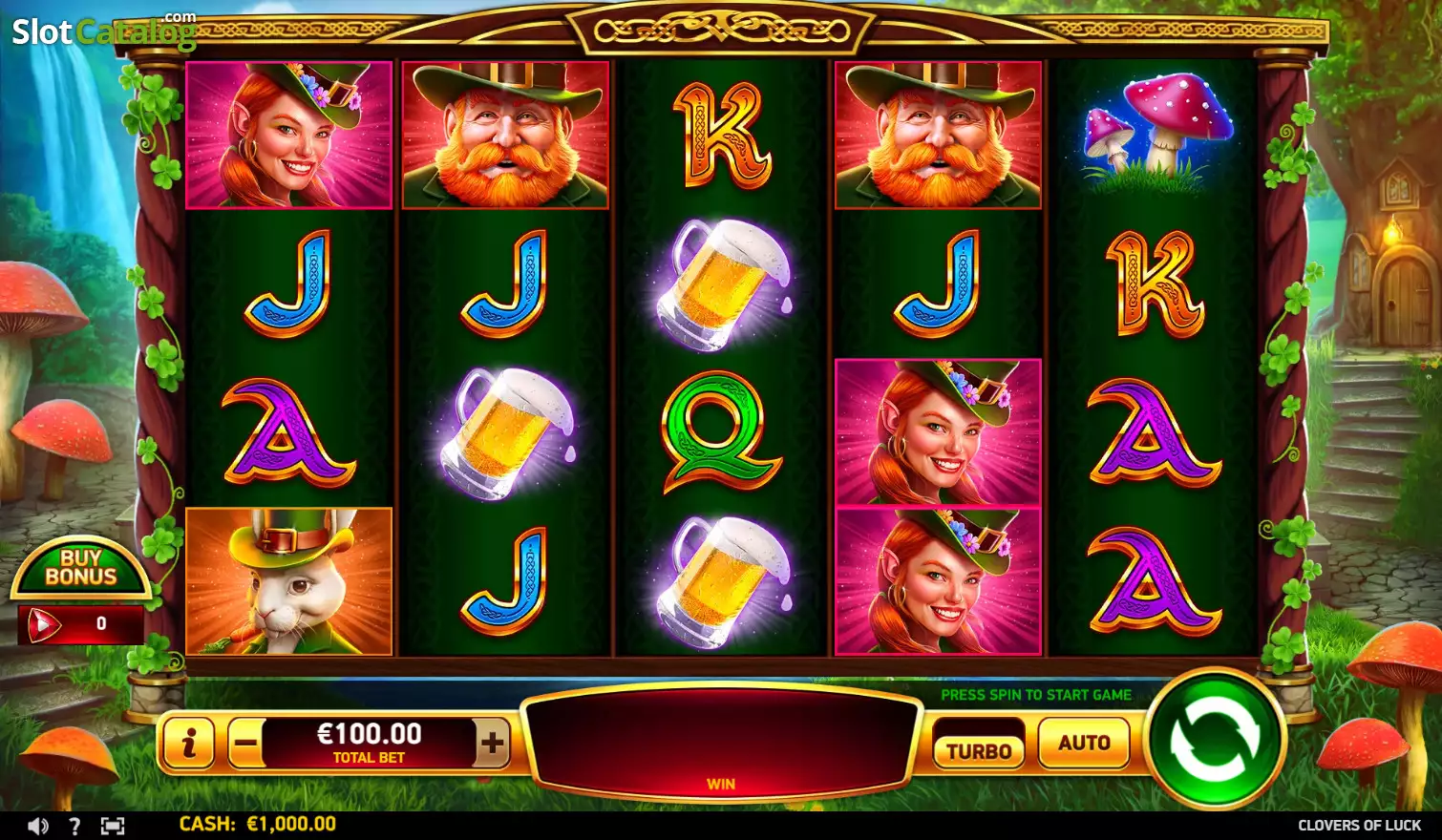The height and width of the screenshot is (840, 1442).
Task: Click the total bet amount display
Action: coord(369,743)
